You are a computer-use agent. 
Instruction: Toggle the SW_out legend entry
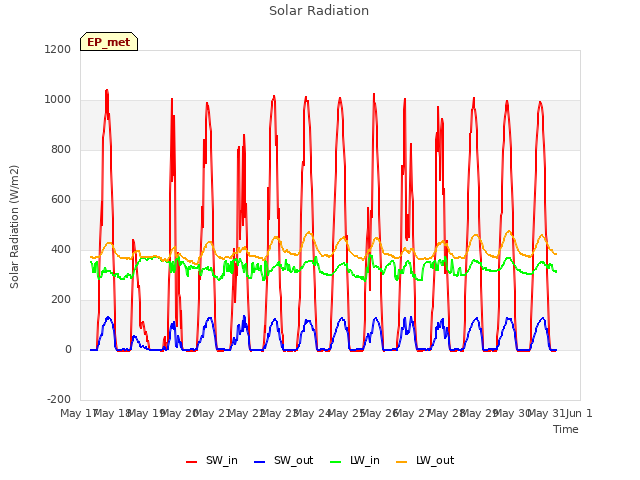284,460
